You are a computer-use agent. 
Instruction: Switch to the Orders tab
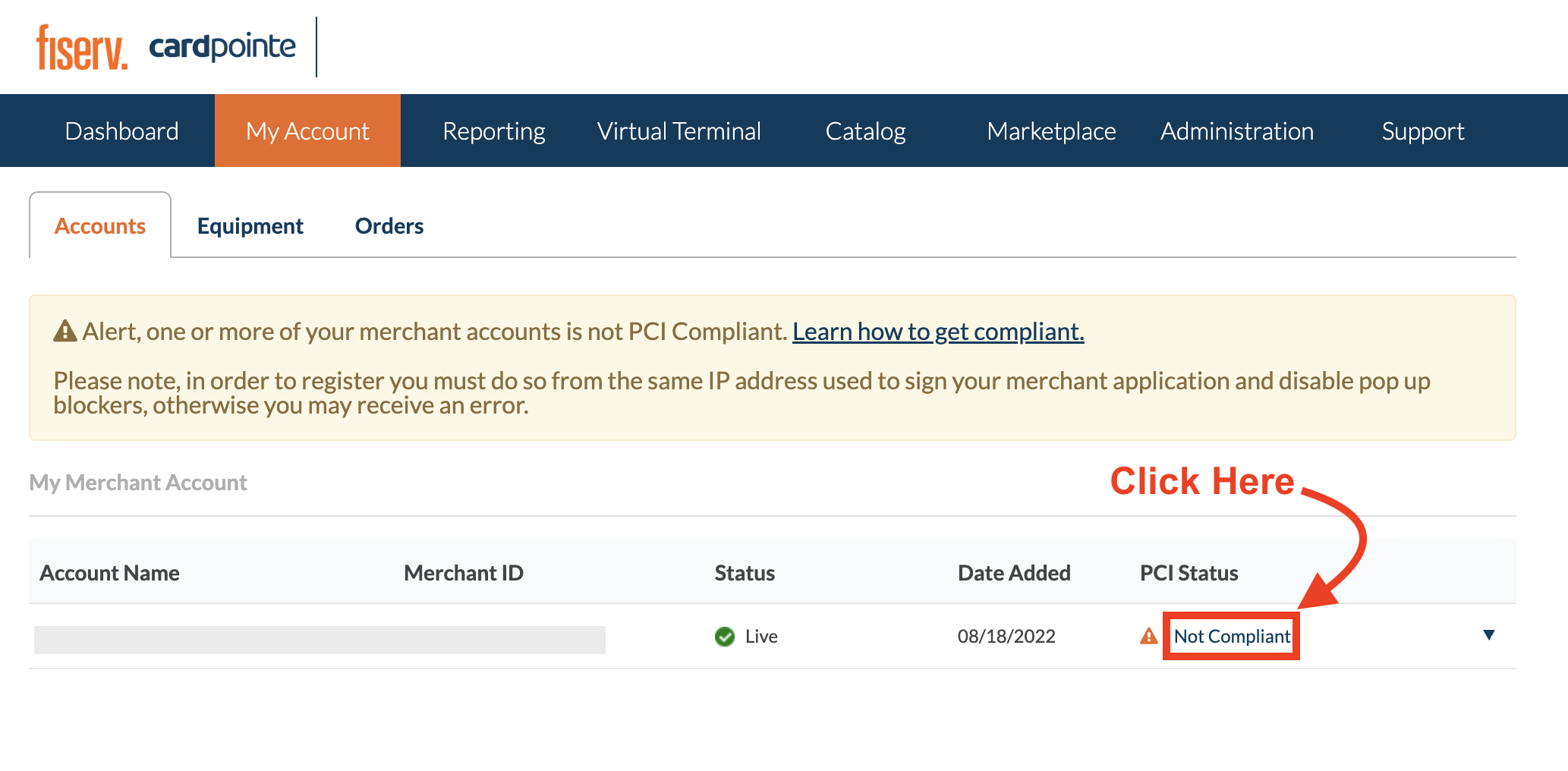tap(389, 226)
